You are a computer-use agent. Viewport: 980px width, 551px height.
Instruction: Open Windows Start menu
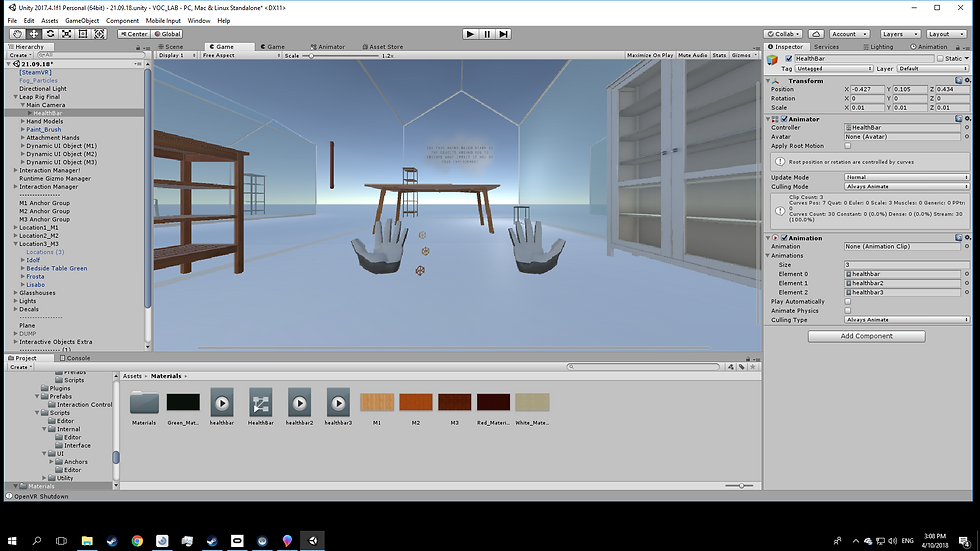[x=12, y=540]
